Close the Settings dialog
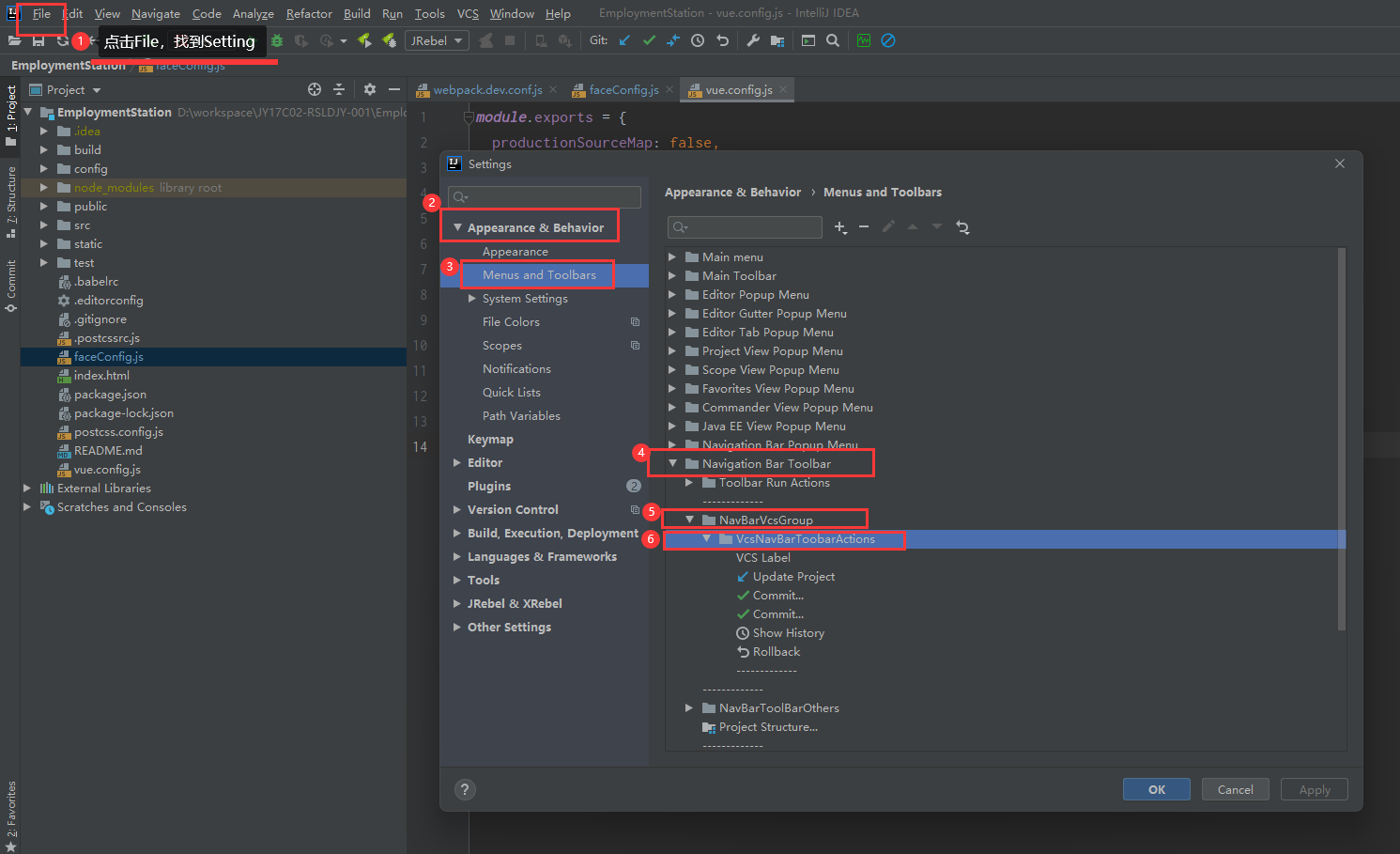 pos(1340,163)
